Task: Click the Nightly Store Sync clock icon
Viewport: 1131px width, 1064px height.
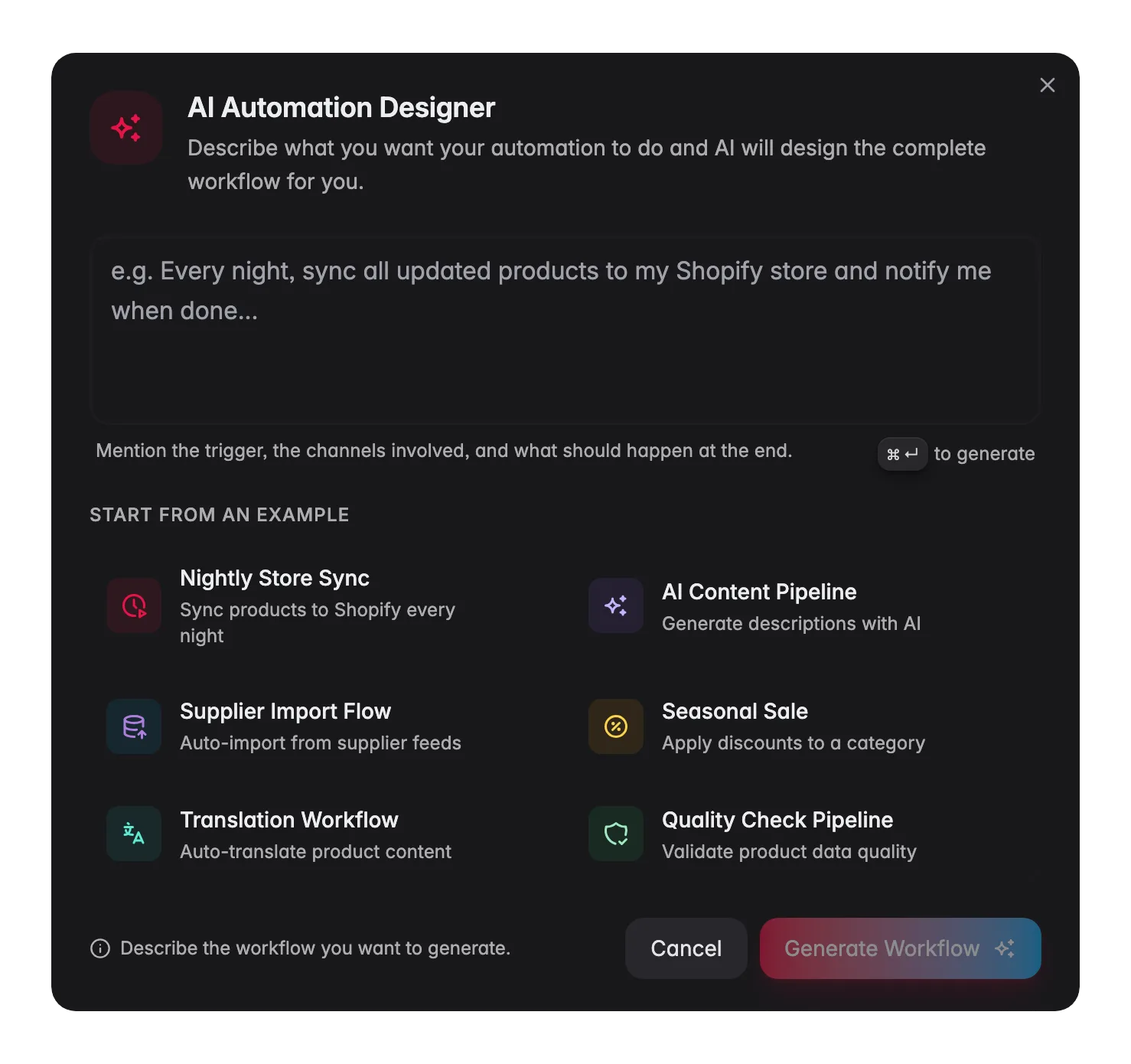Action: tap(134, 605)
